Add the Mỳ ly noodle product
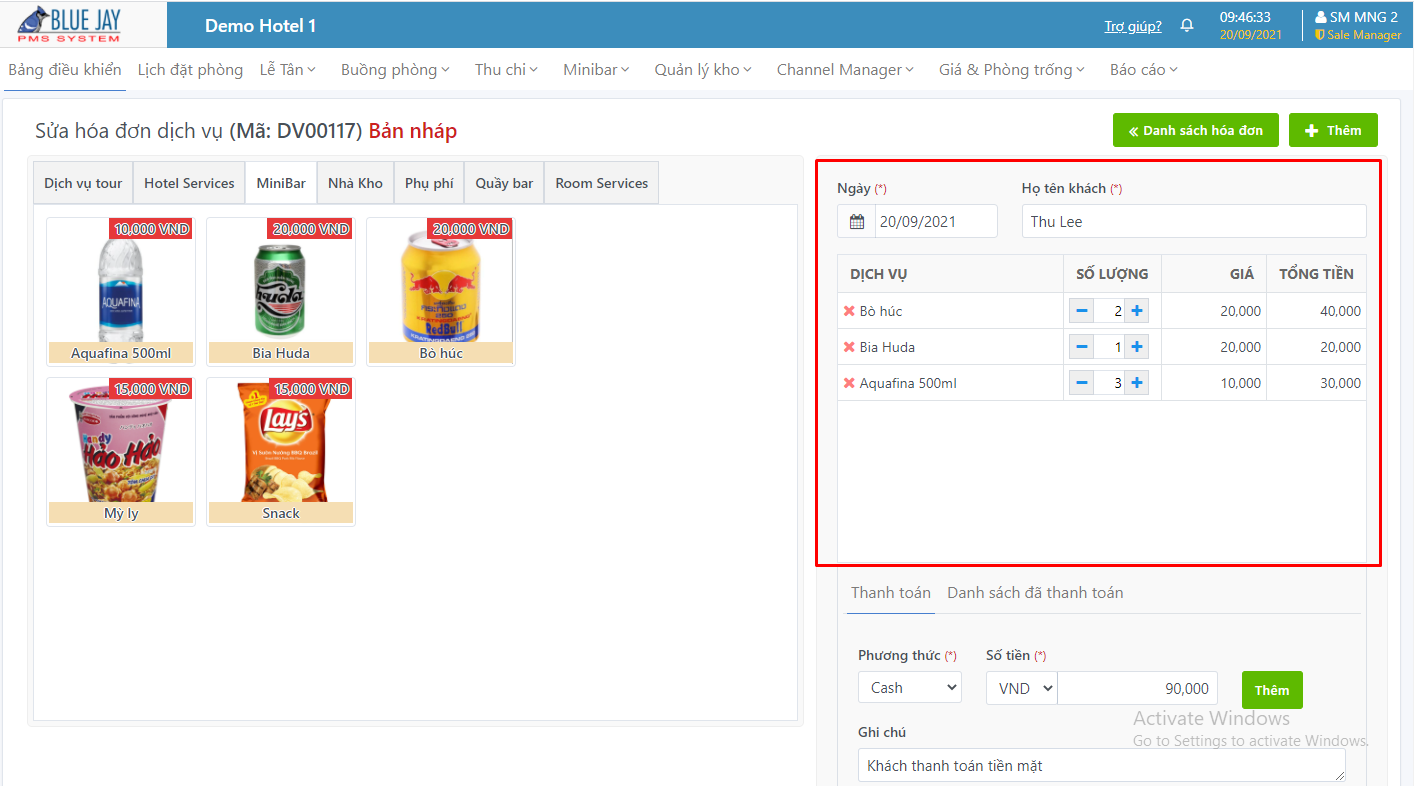The height and width of the screenshot is (786, 1414). [121, 451]
